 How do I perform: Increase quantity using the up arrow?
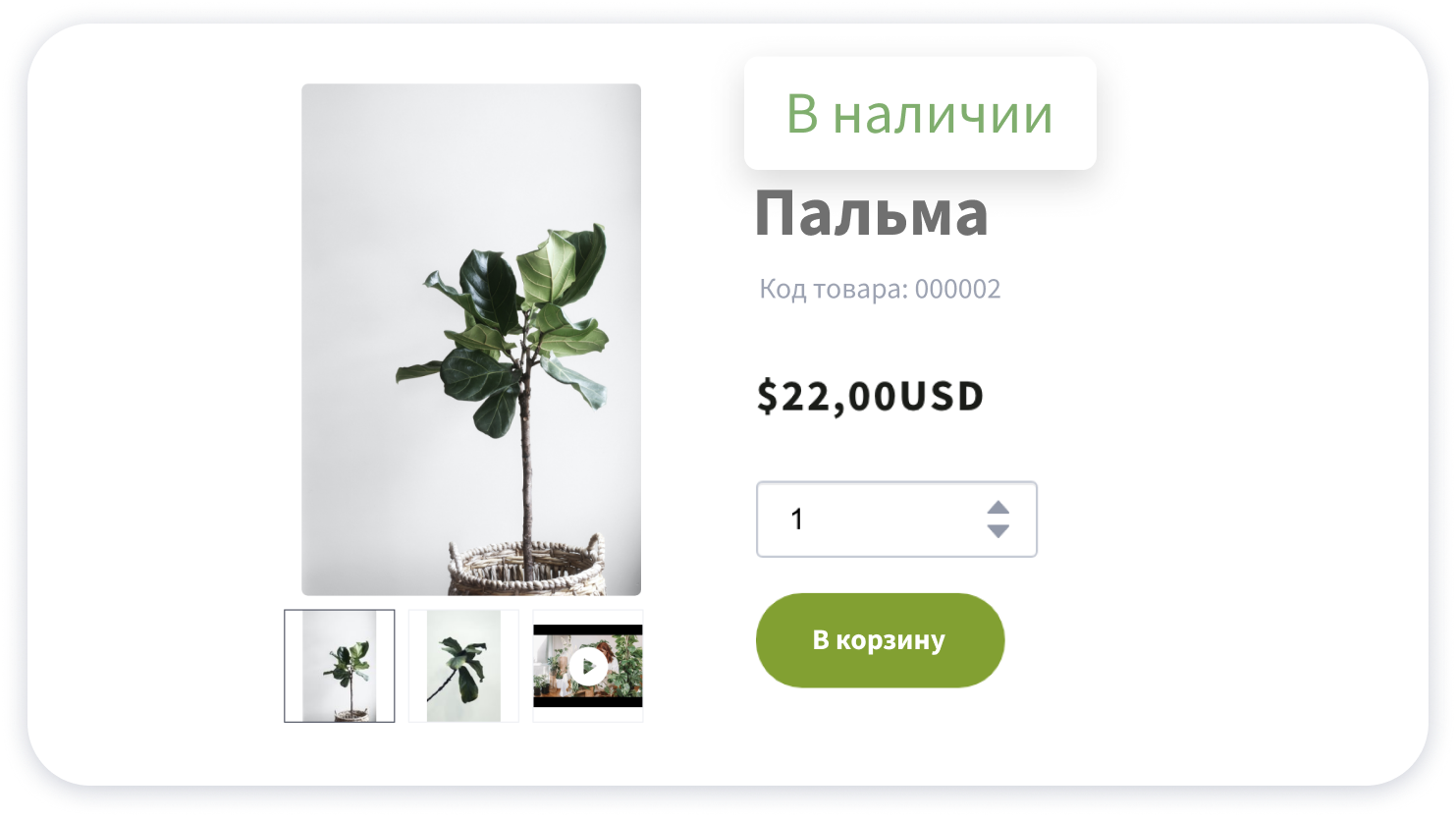998,508
